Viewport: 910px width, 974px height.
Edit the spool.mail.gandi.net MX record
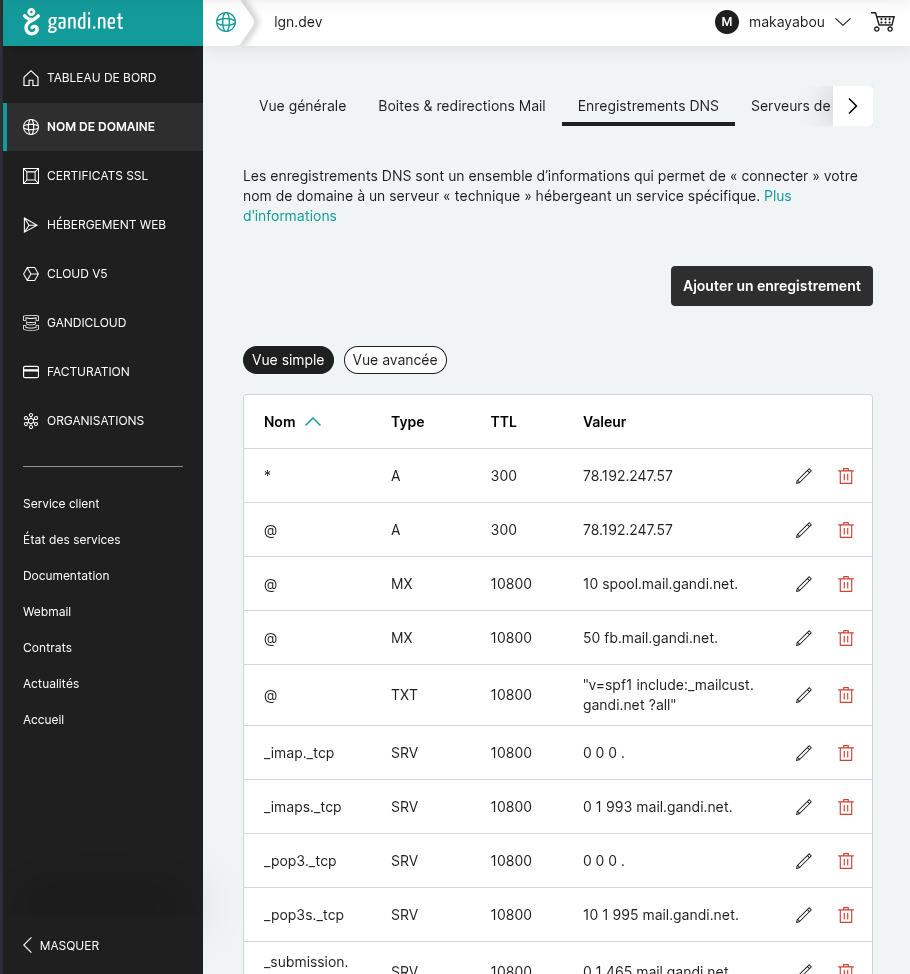point(804,584)
